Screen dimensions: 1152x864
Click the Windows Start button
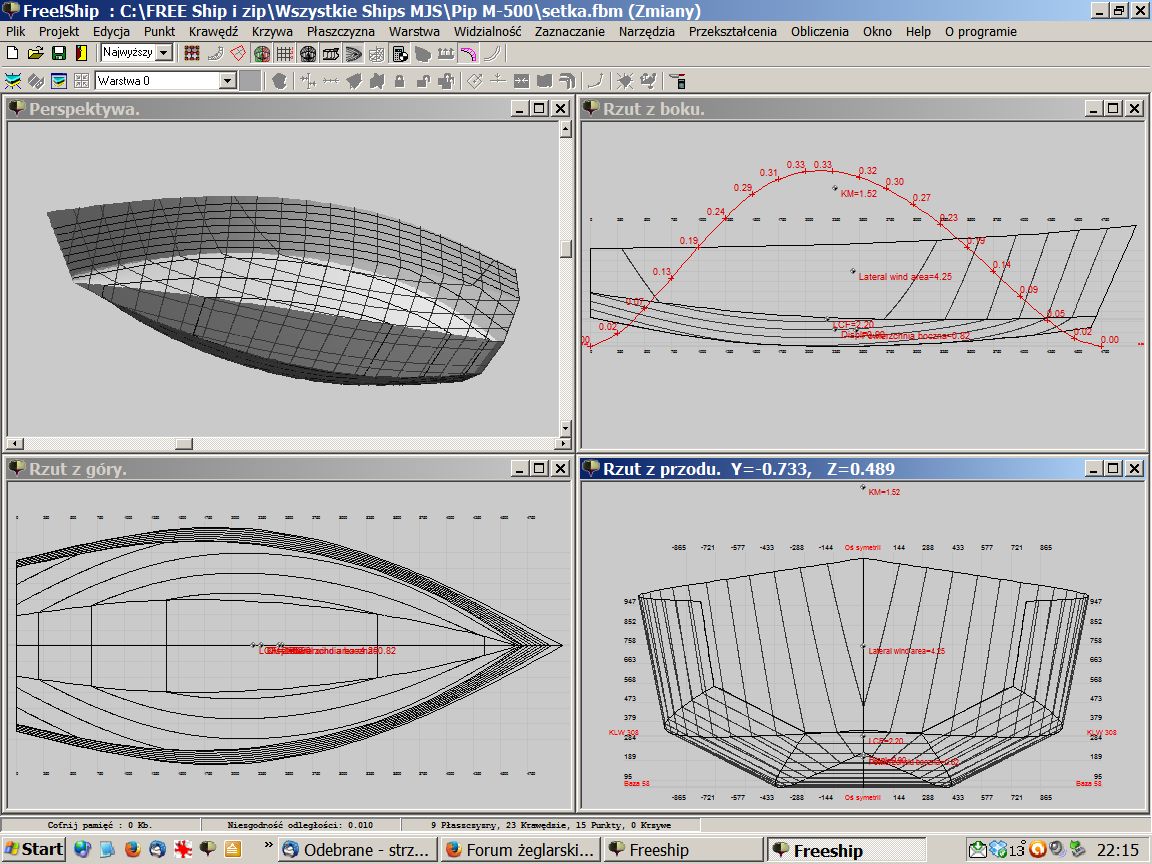click(34, 849)
